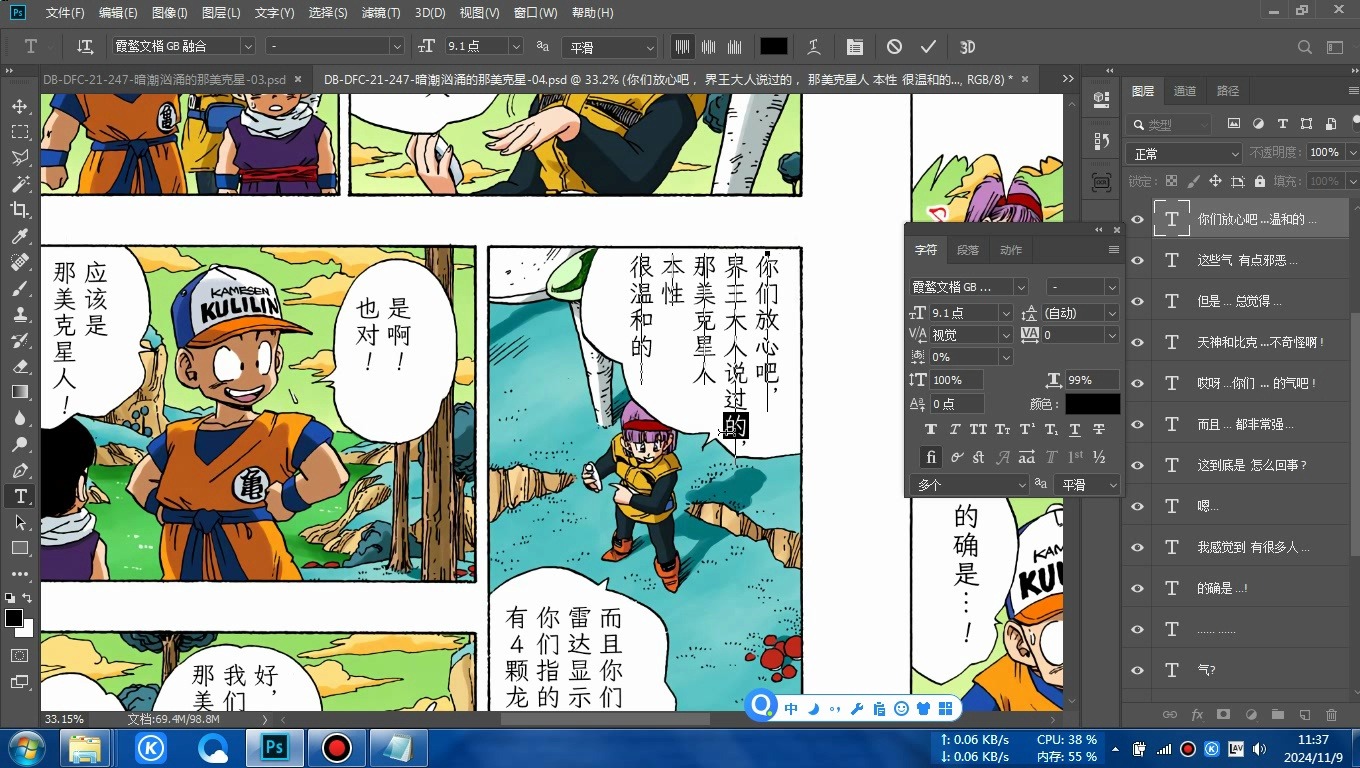
Task: Filter layers by pixel layers icon
Action: click(x=1234, y=124)
